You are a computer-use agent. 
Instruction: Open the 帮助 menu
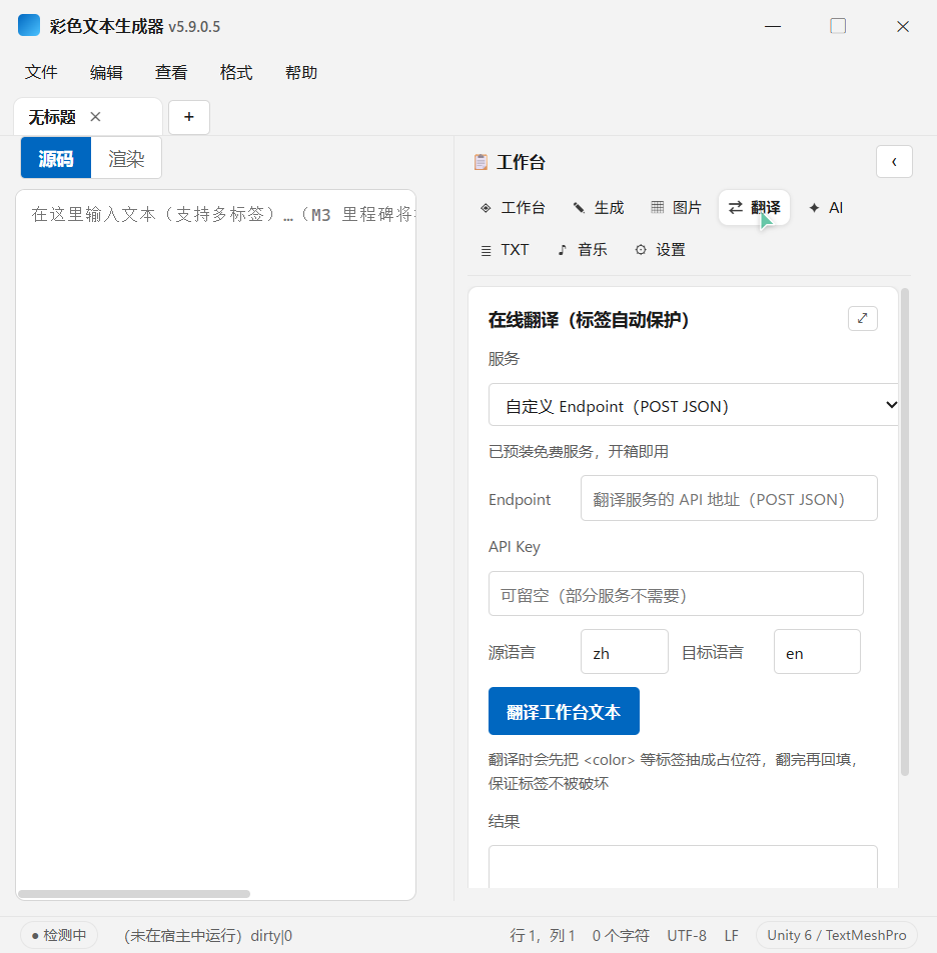tap(301, 72)
